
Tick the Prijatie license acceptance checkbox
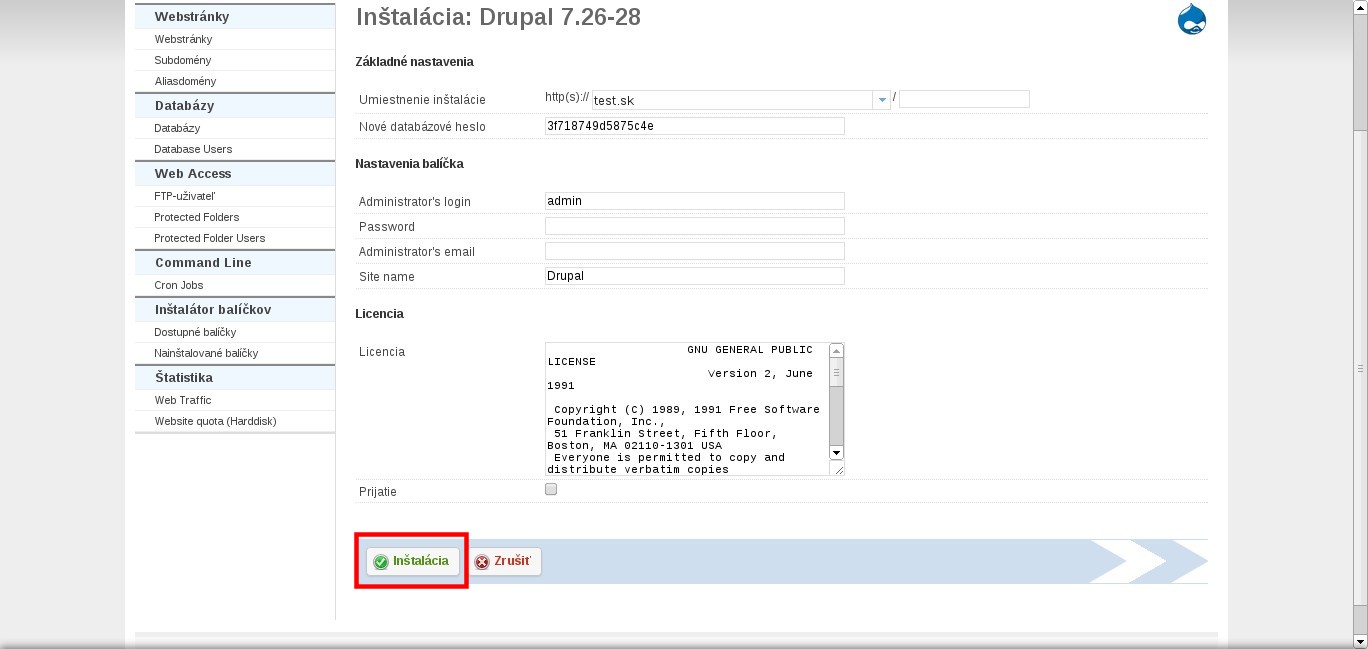pos(551,490)
